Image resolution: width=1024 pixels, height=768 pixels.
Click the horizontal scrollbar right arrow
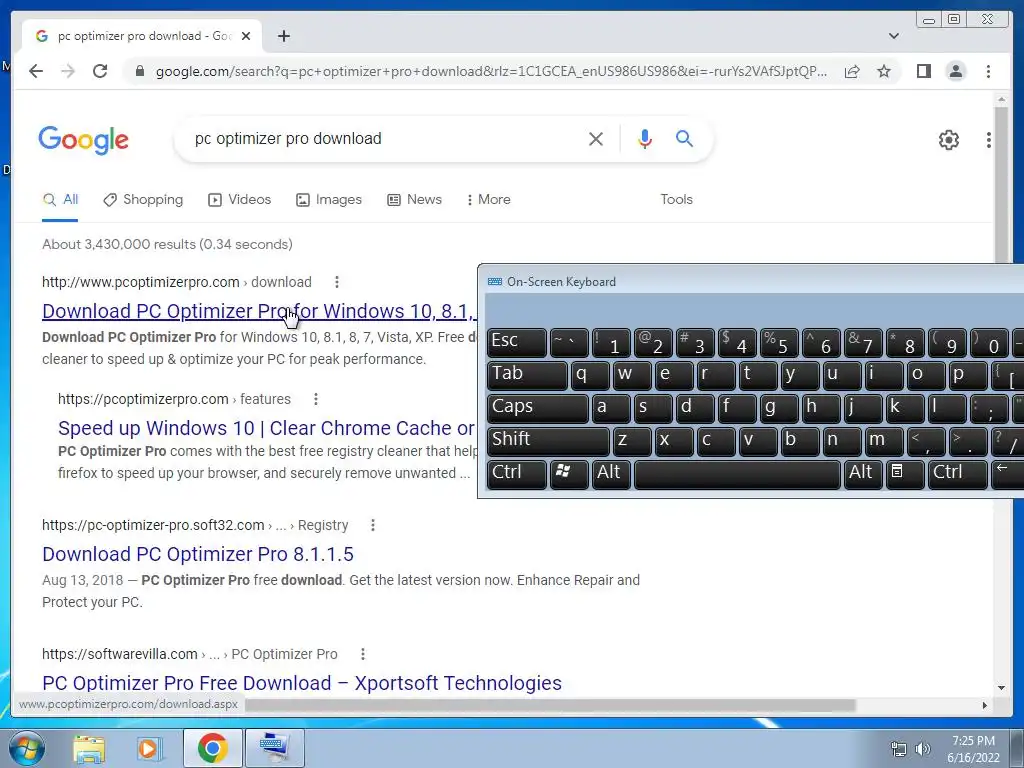pyautogui.click(x=985, y=705)
